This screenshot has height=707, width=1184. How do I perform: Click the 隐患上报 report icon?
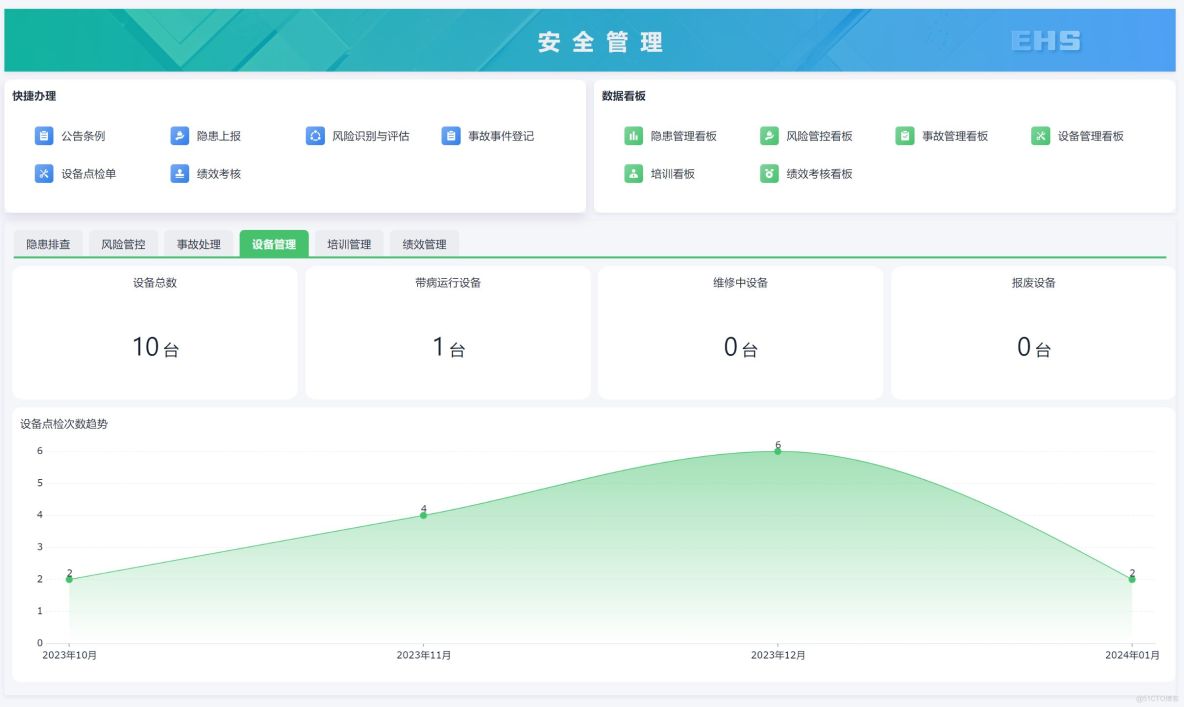click(x=180, y=135)
